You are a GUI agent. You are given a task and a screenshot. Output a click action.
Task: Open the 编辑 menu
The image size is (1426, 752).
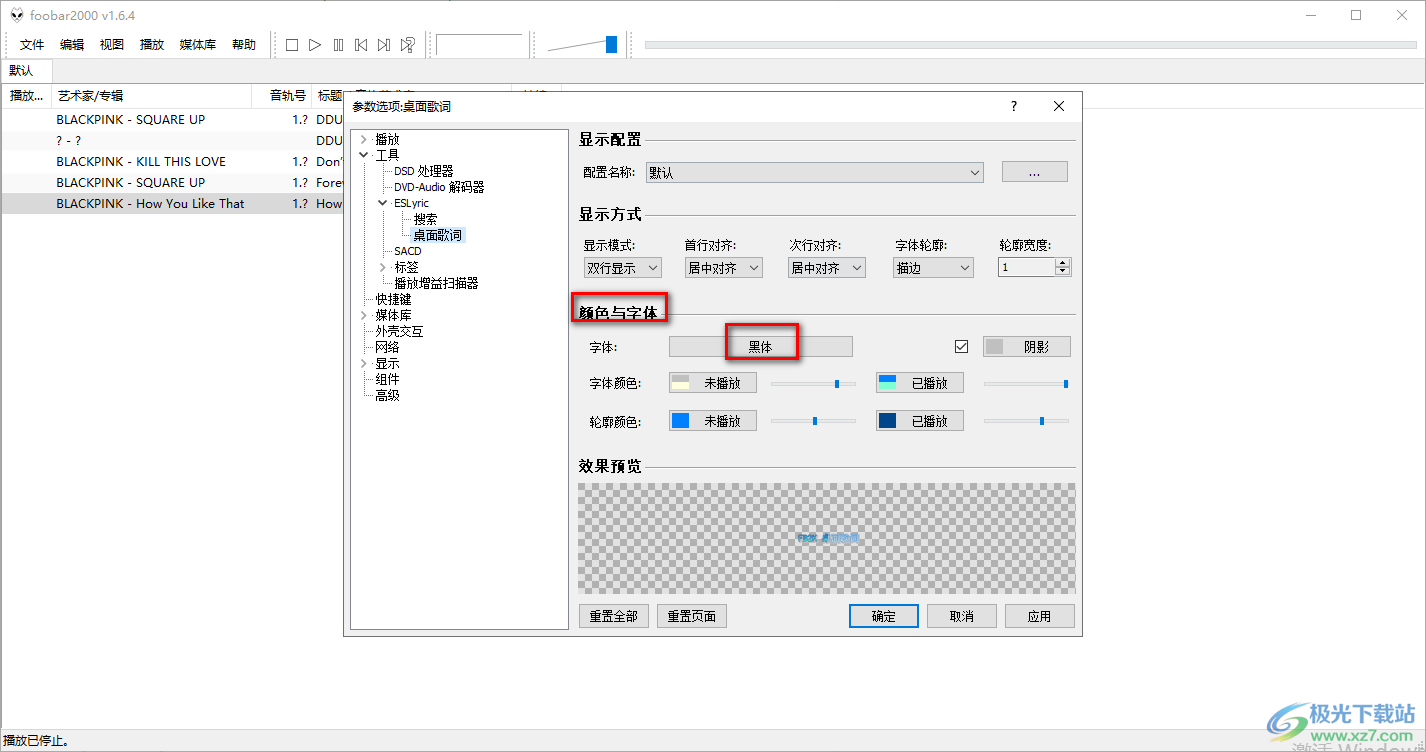72,45
